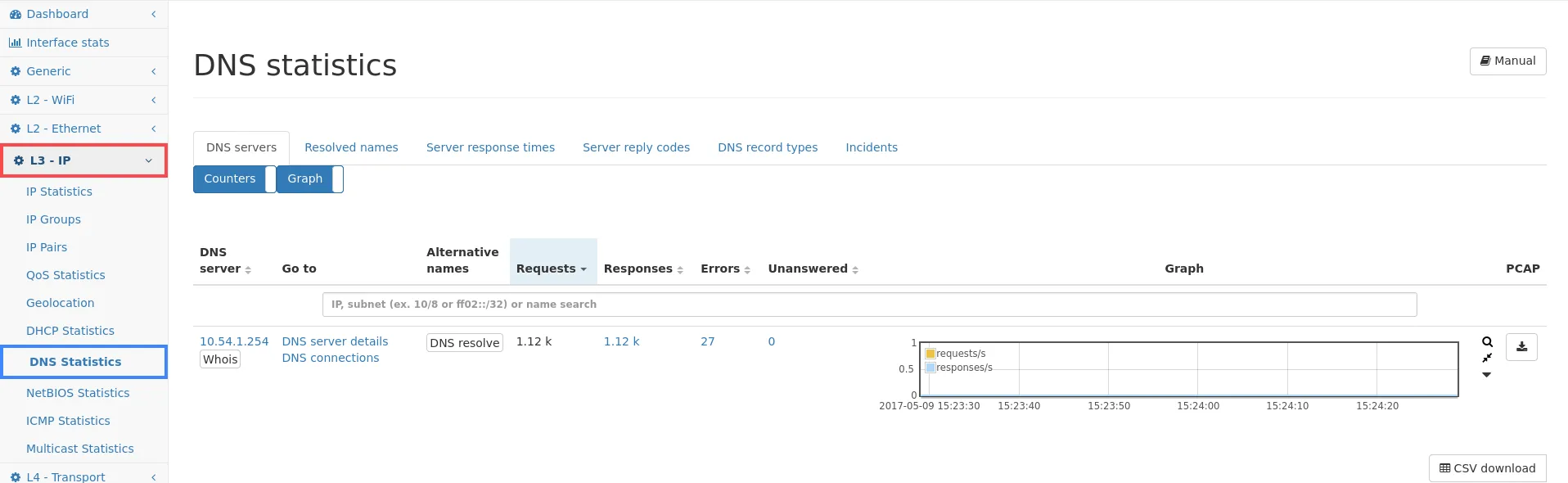Toggle the Counters switch
The height and width of the screenshot is (483, 1568).
[234, 179]
